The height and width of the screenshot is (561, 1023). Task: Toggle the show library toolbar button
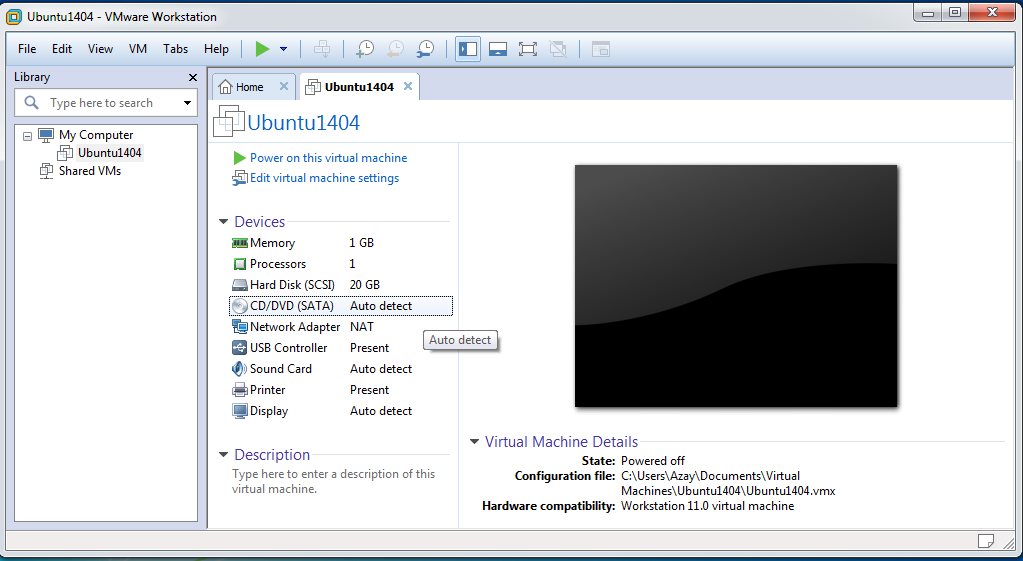[468, 49]
